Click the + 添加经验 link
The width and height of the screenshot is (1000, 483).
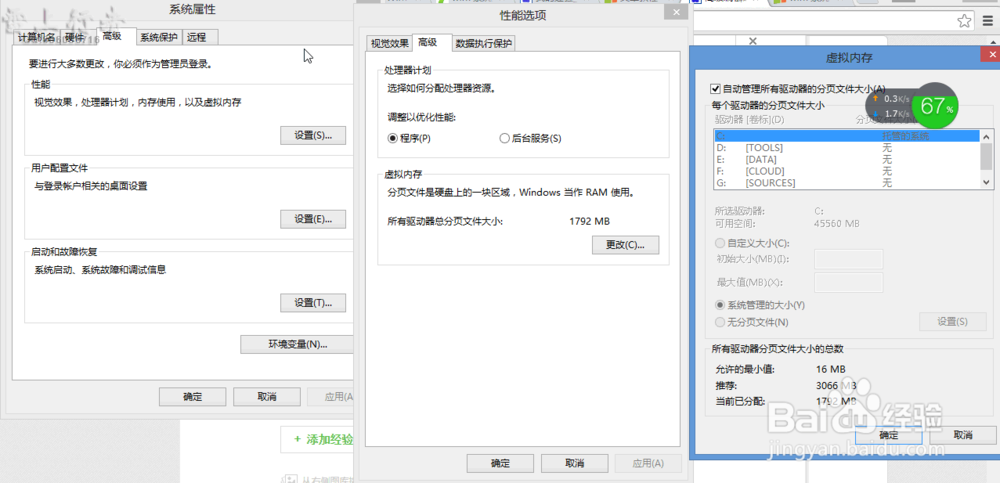323,439
